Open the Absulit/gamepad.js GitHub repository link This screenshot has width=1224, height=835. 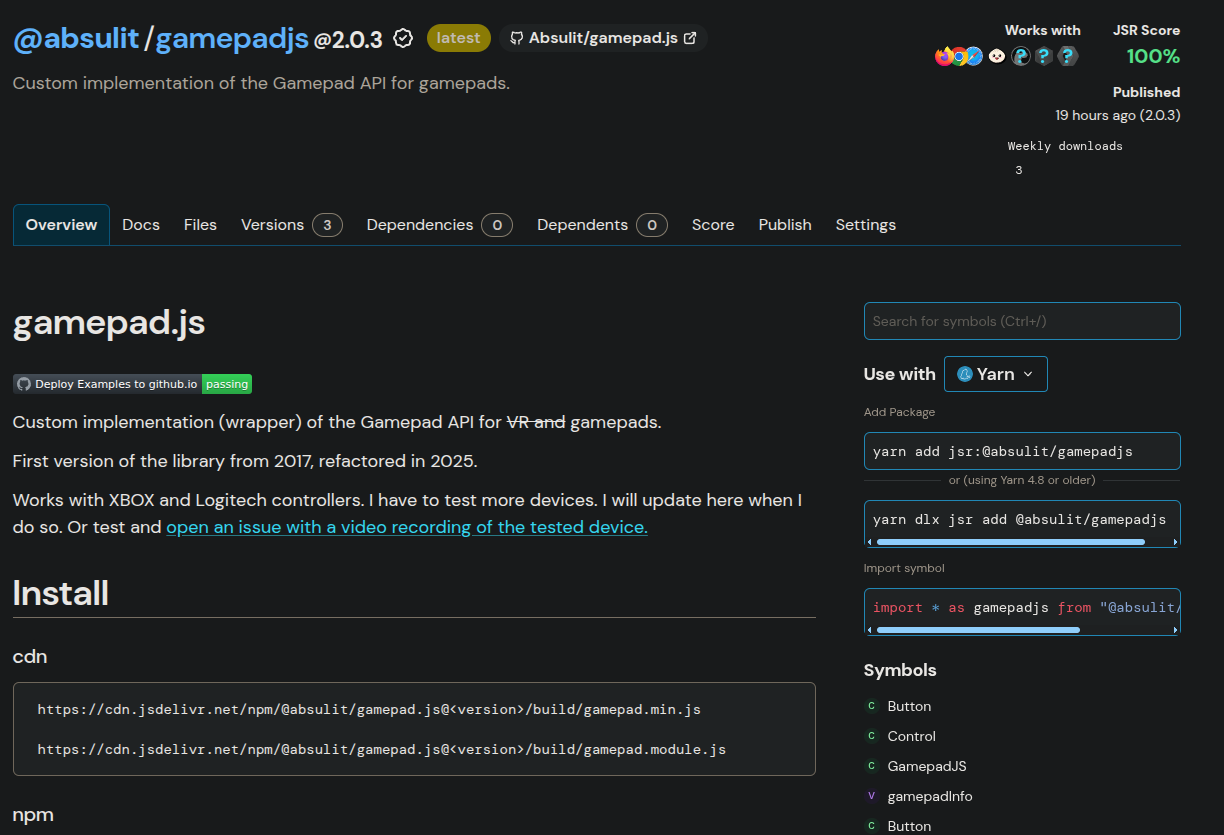pyautogui.click(x=604, y=38)
